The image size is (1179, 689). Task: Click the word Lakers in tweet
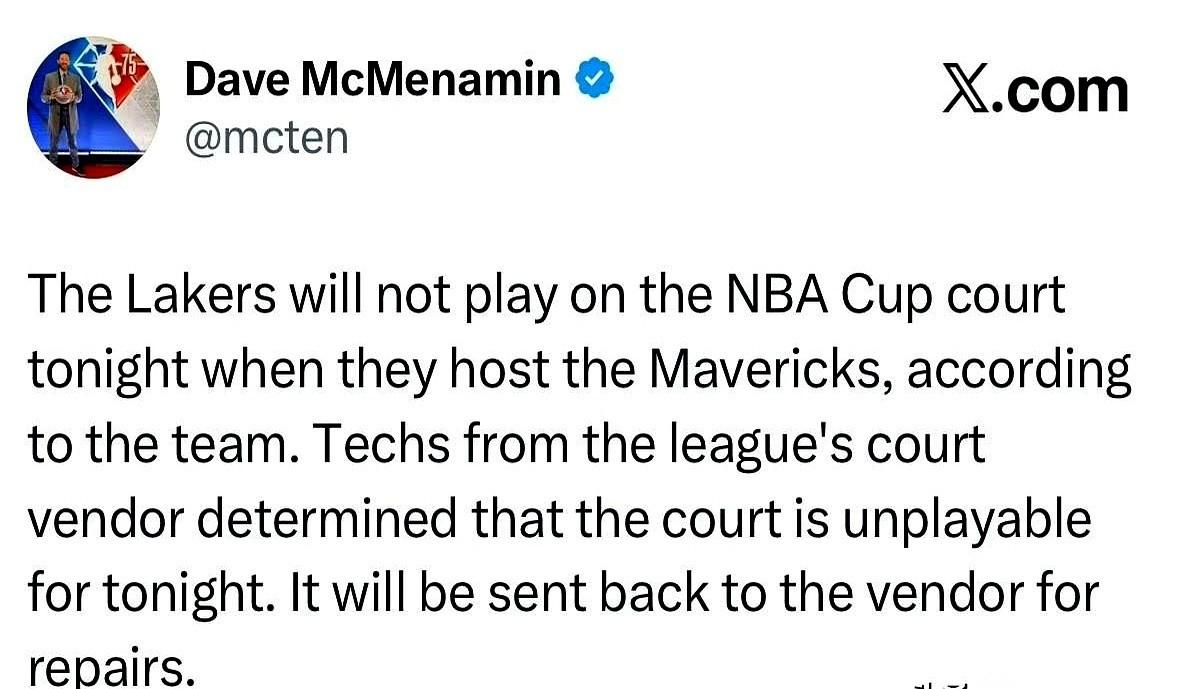tap(201, 295)
